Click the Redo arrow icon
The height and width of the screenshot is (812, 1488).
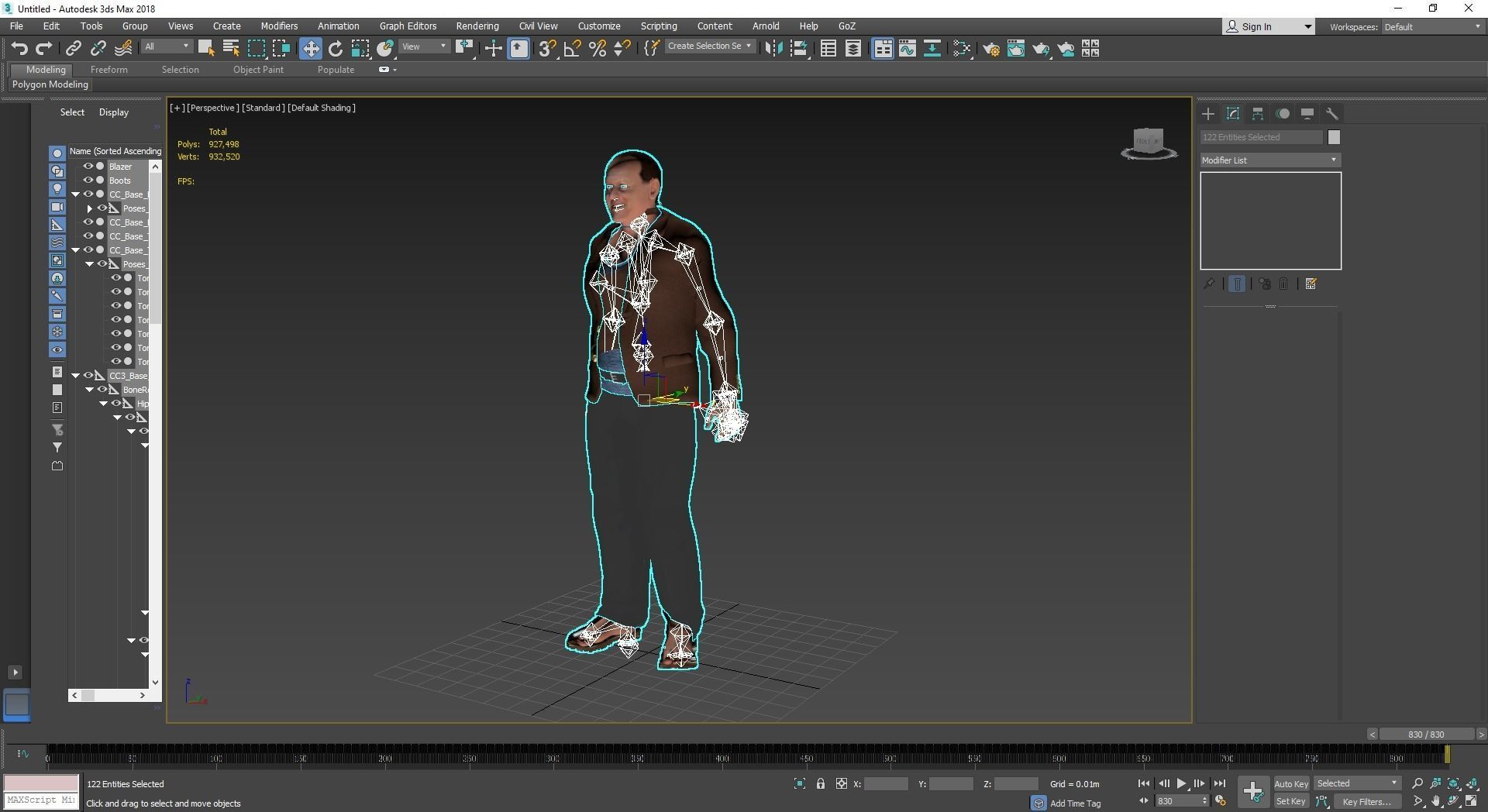44,49
